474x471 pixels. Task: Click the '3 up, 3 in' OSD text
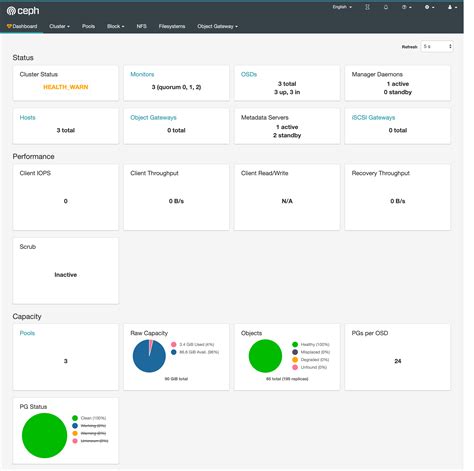(287, 92)
